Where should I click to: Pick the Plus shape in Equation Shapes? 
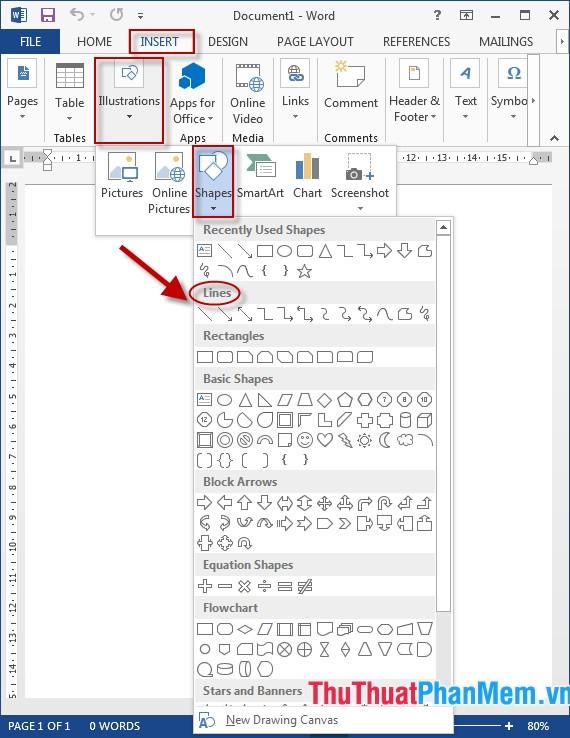point(205,586)
